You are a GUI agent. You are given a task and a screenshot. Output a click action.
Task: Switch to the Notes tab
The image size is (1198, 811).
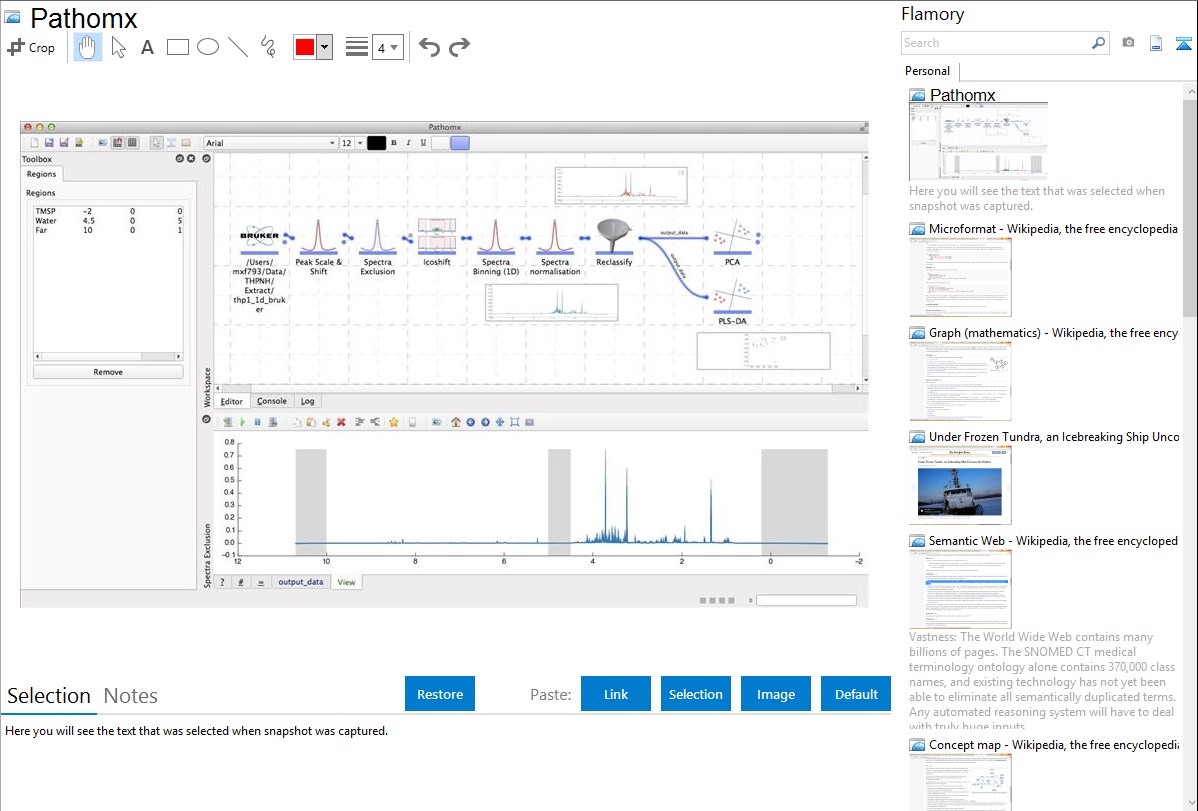pos(131,696)
